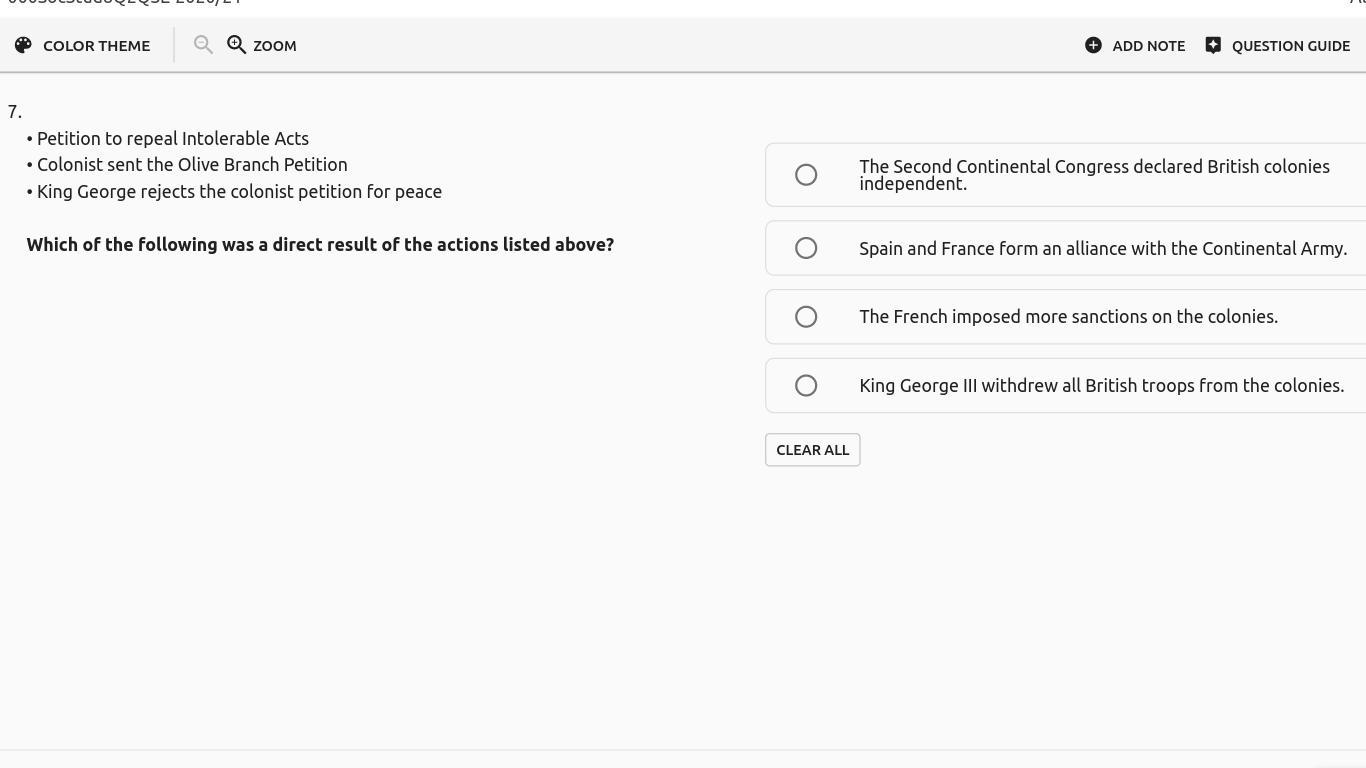This screenshot has width=1366, height=768.
Task: Click the bold question prompt text
Action: pyautogui.click(x=320, y=245)
